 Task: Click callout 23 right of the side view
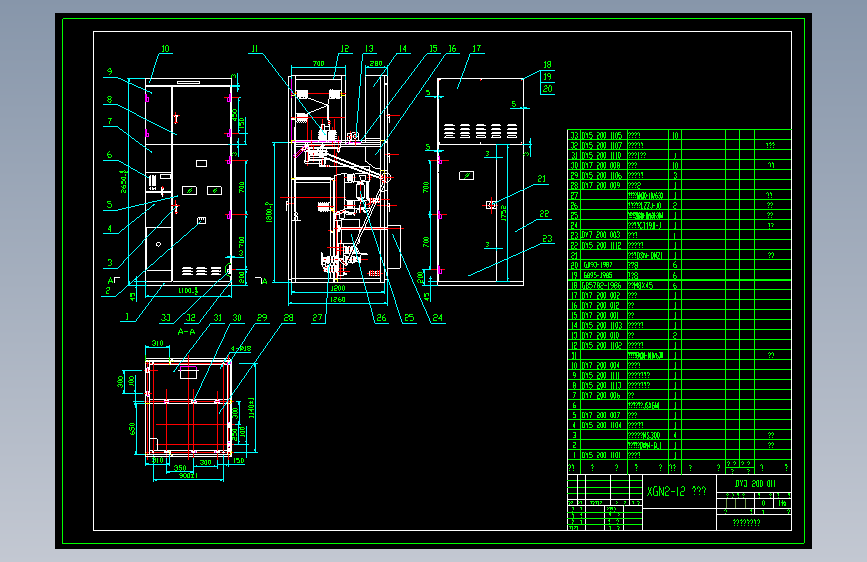tap(547, 238)
